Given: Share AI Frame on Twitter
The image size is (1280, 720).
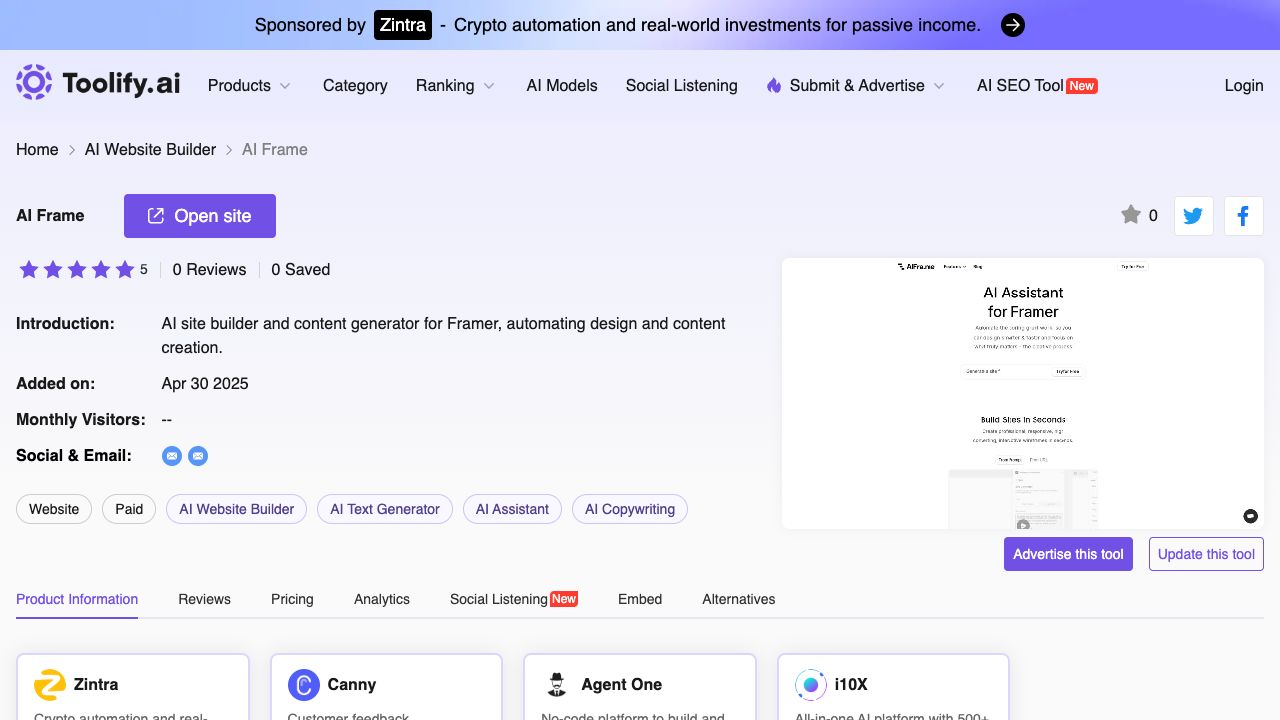Looking at the screenshot, I should [1193, 216].
